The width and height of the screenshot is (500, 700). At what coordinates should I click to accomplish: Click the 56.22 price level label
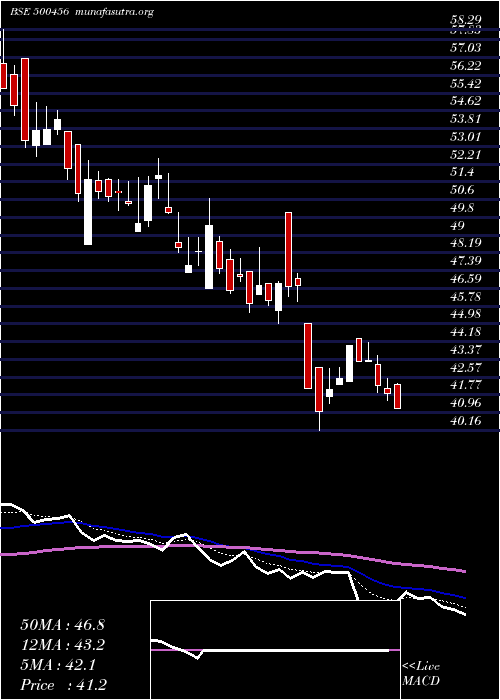pyautogui.click(x=466, y=66)
